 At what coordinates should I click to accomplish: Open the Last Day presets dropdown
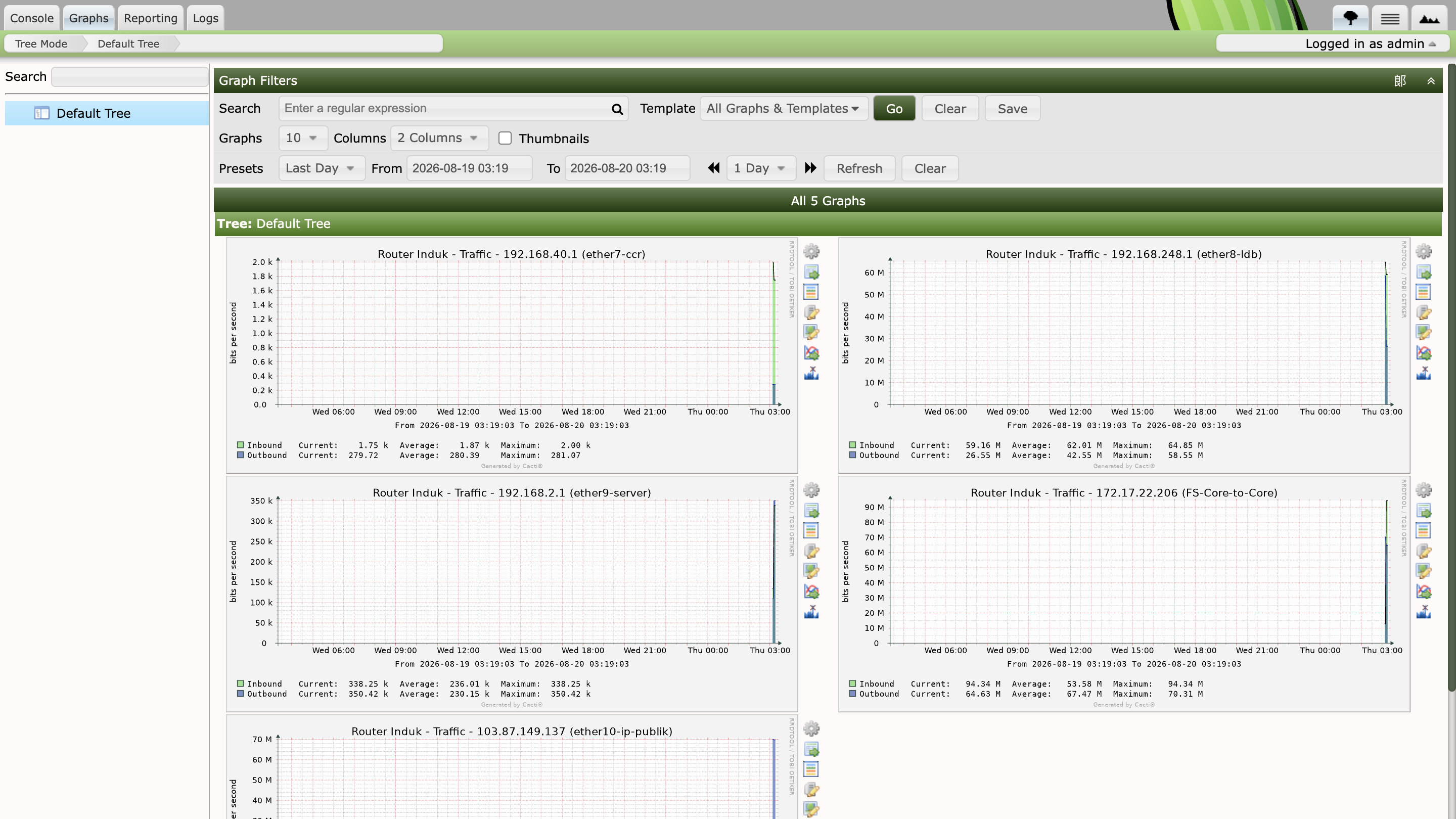click(x=322, y=168)
